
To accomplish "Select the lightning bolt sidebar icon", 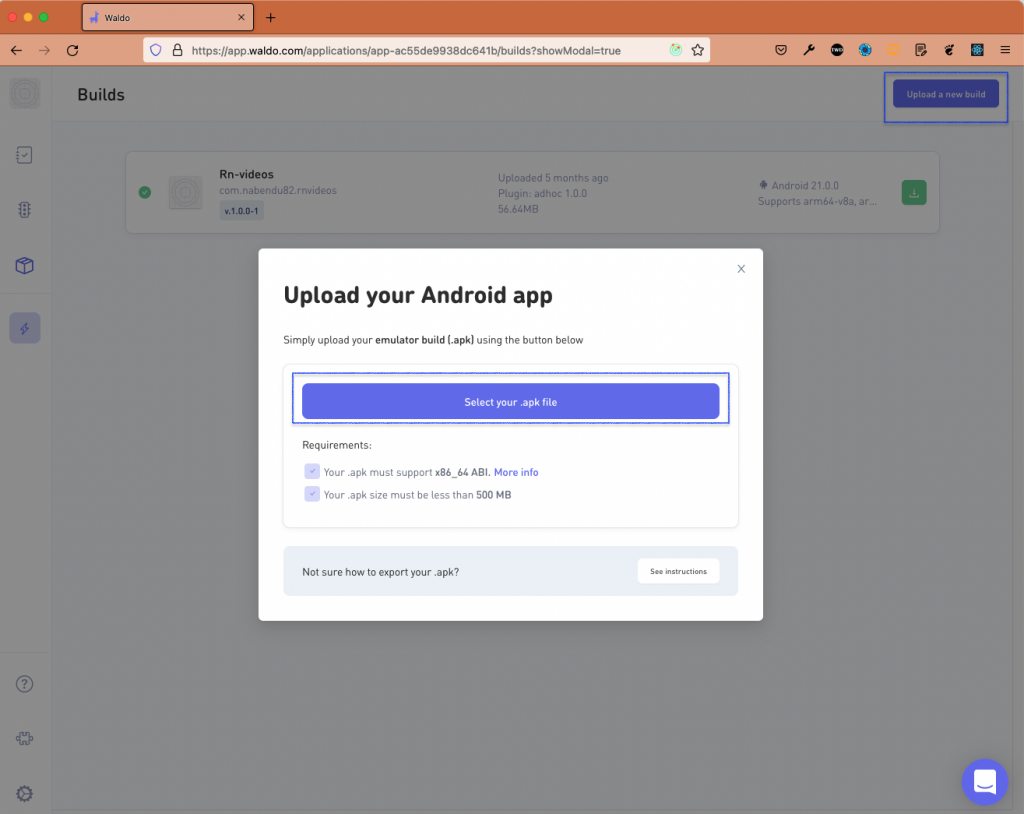I will pos(25,328).
